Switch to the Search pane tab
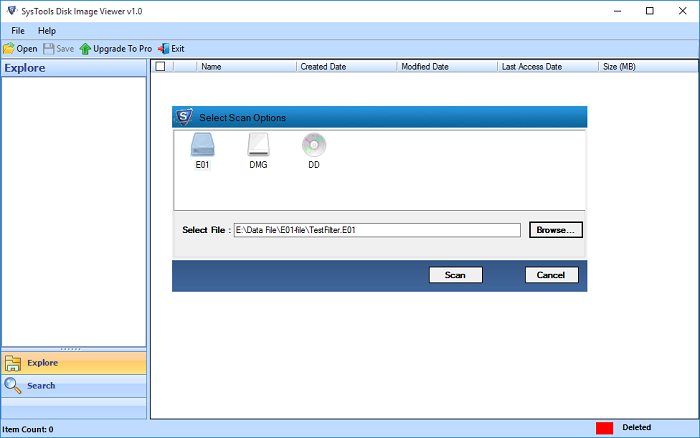This screenshot has width=700, height=438. tap(74, 386)
